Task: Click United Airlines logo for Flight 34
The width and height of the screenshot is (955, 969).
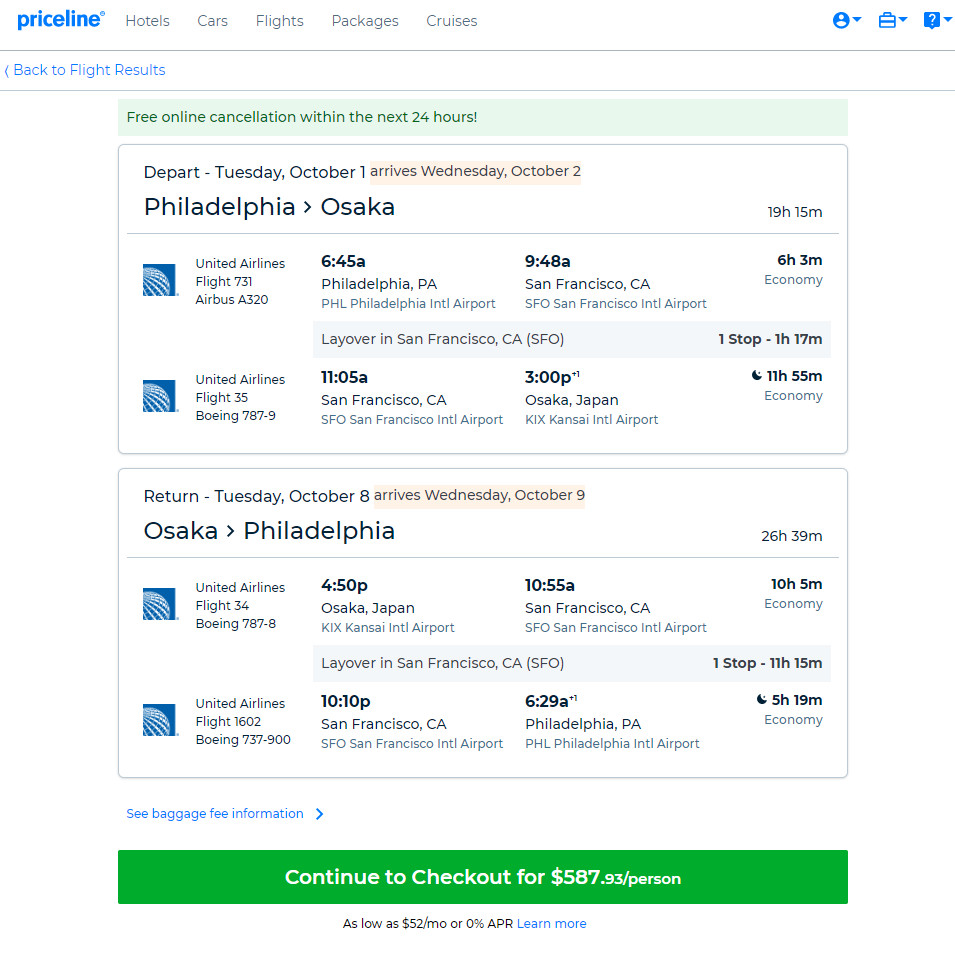Action: click(160, 604)
